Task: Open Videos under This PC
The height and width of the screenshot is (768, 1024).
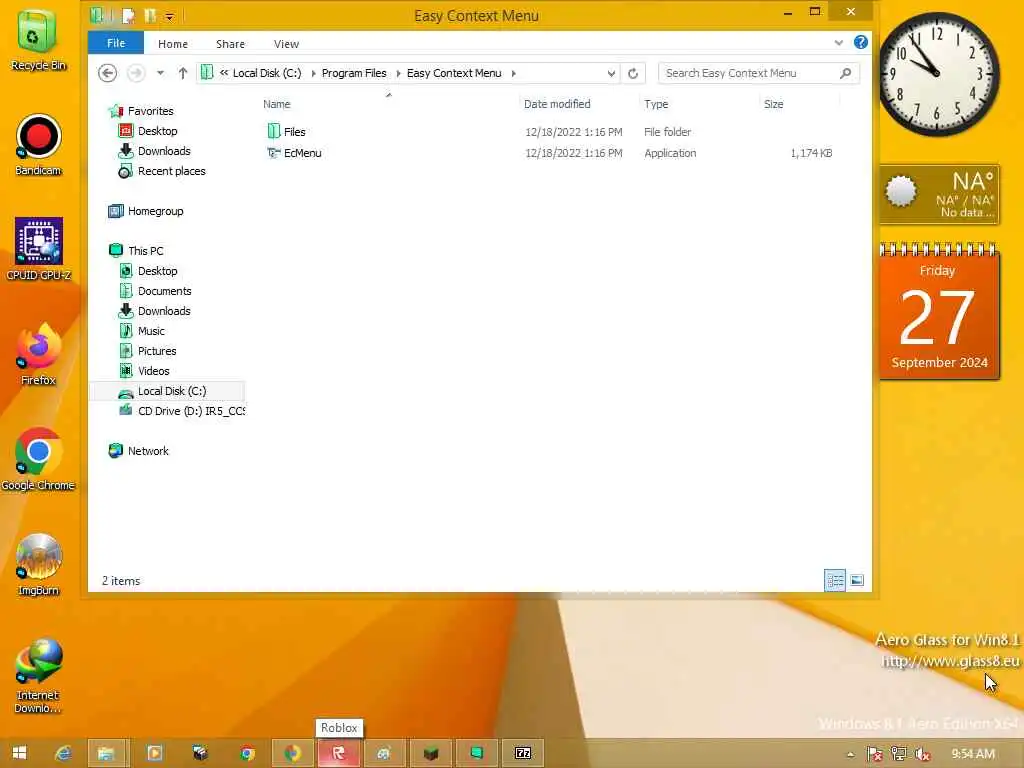Action: click(153, 371)
